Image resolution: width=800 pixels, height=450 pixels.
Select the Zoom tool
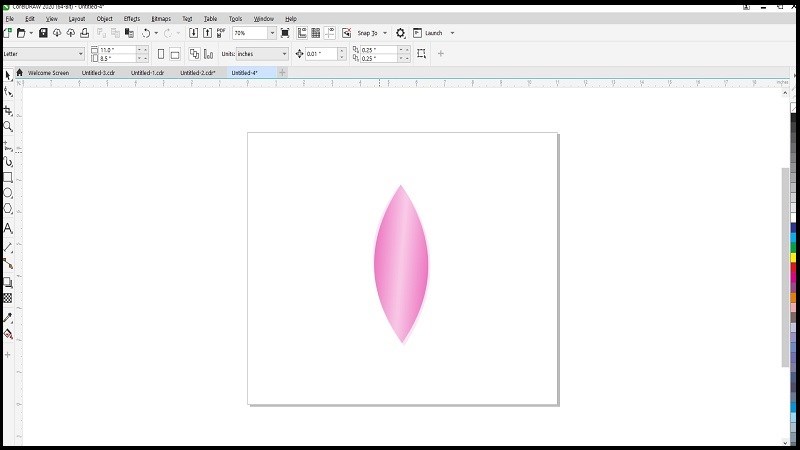8,127
